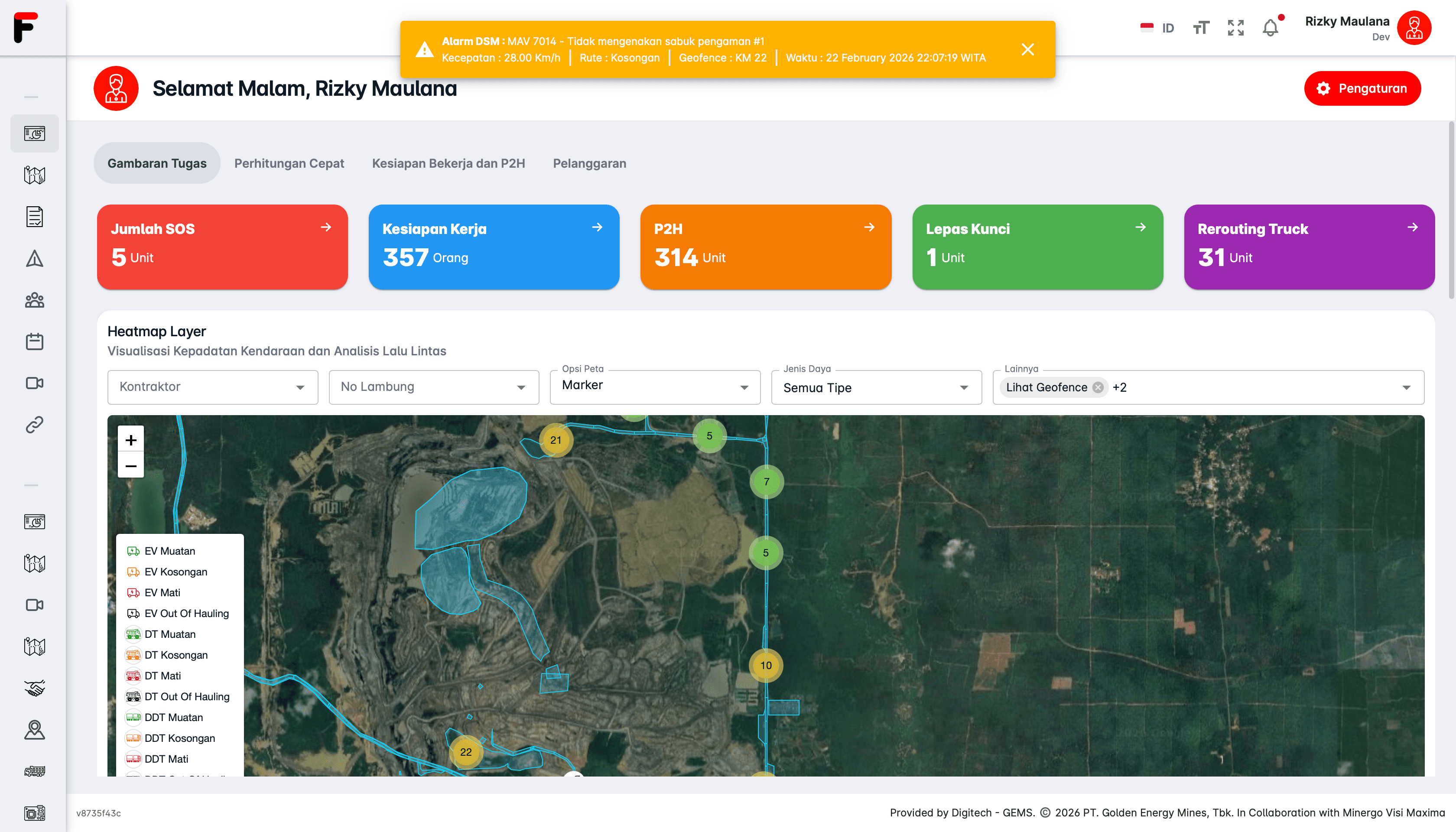Remove the Lihat Geofence chip
The image size is (1456, 832).
1098,387
